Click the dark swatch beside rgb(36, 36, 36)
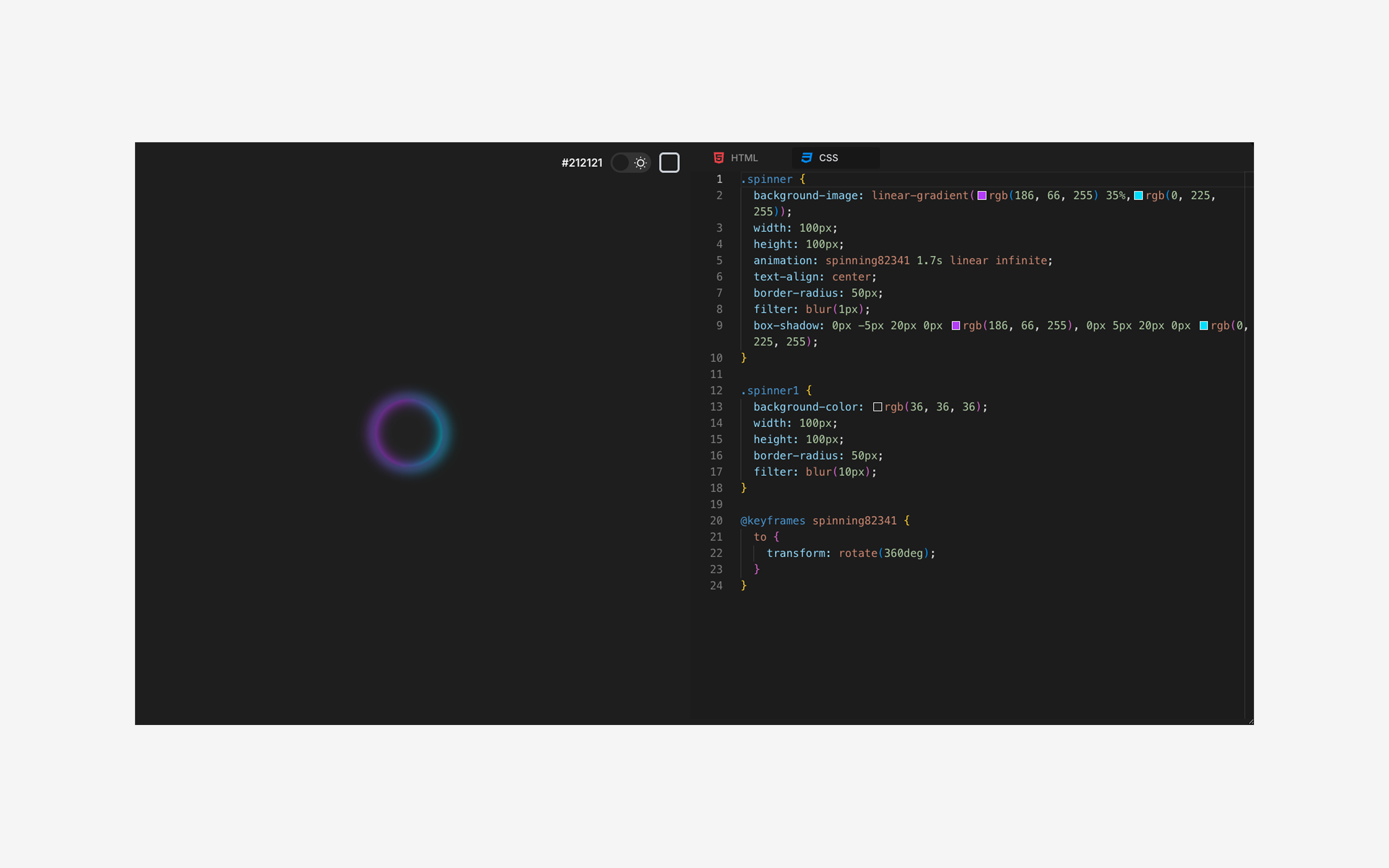This screenshot has width=1389, height=868. point(878,407)
